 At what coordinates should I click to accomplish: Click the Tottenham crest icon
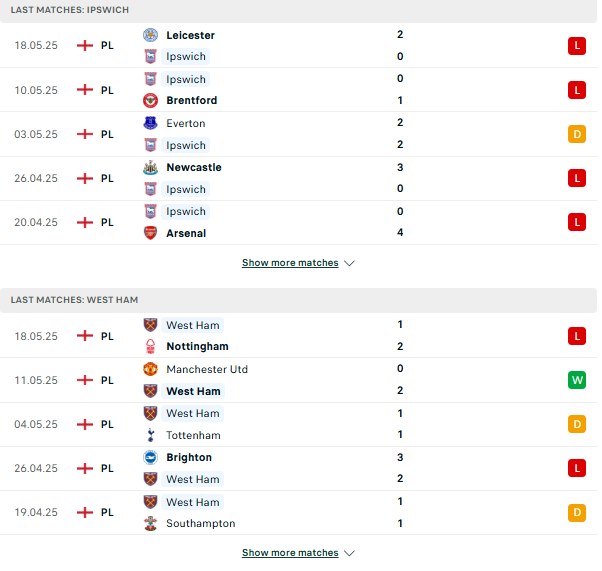tap(150, 435)
